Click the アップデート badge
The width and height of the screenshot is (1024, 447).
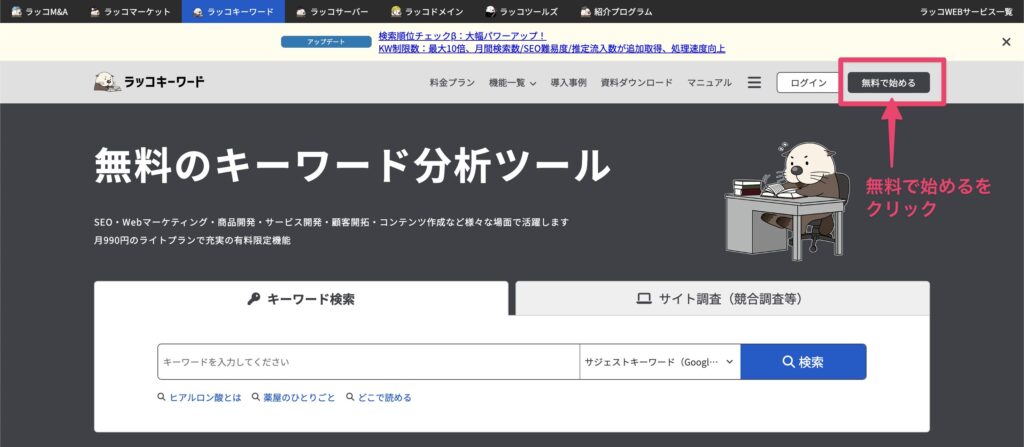click(x=327, y=42)
